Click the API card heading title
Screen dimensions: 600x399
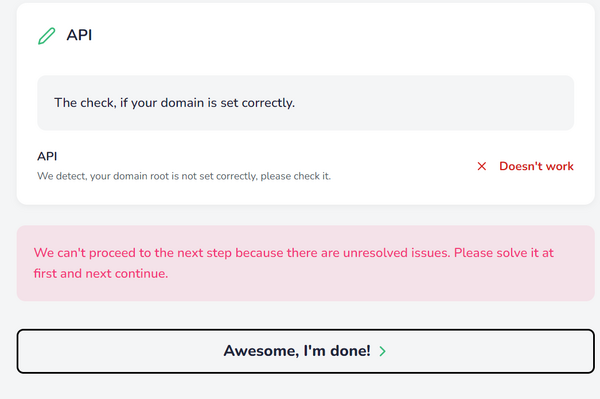pos(79,35)
